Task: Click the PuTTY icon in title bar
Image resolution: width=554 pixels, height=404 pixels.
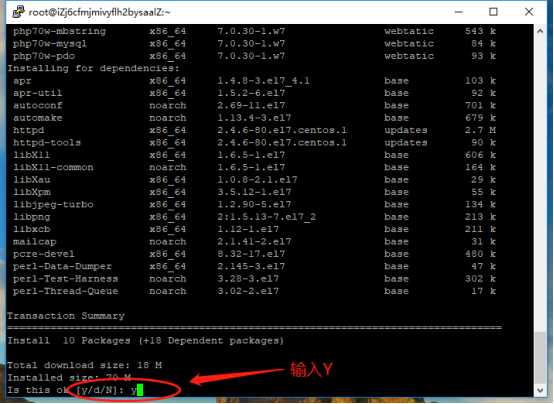Action: (18, 12)
